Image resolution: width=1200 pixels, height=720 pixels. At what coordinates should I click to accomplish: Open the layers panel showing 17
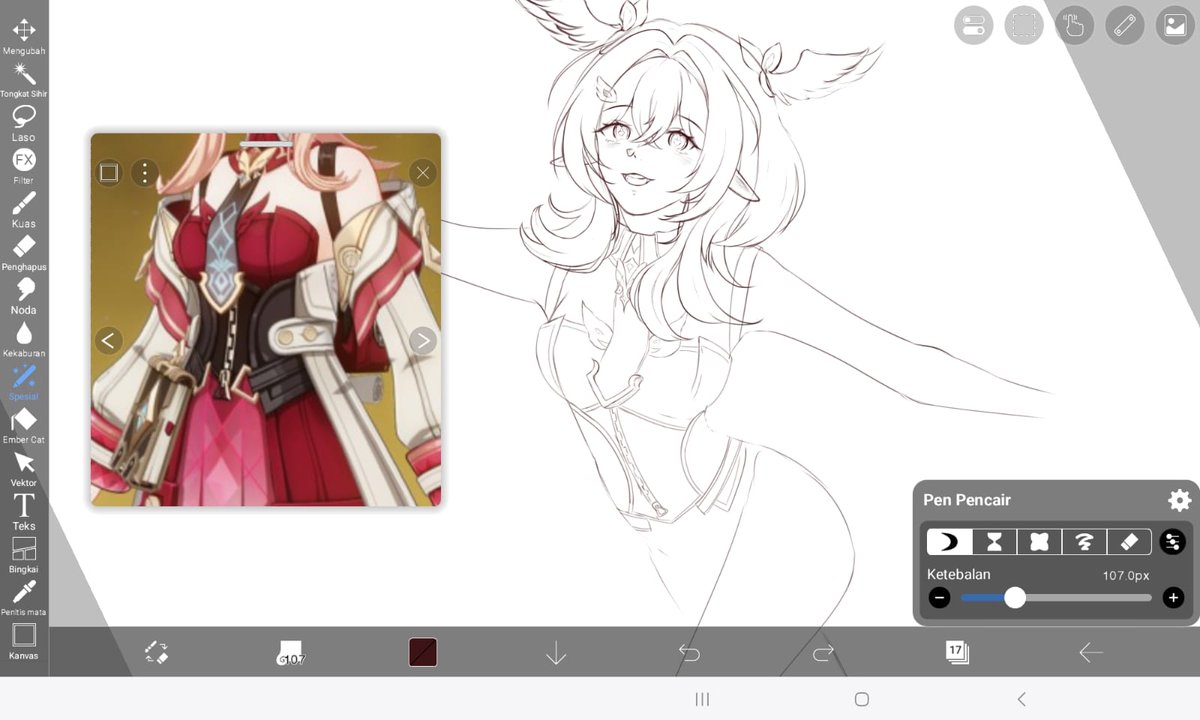[957, 653]
